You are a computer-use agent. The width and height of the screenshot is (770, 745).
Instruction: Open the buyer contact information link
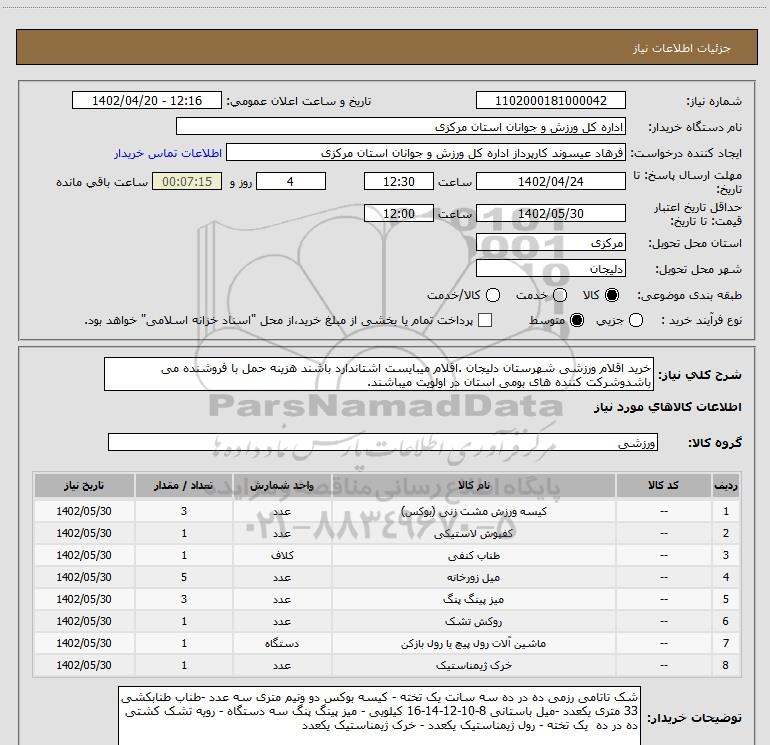[168, 153]
